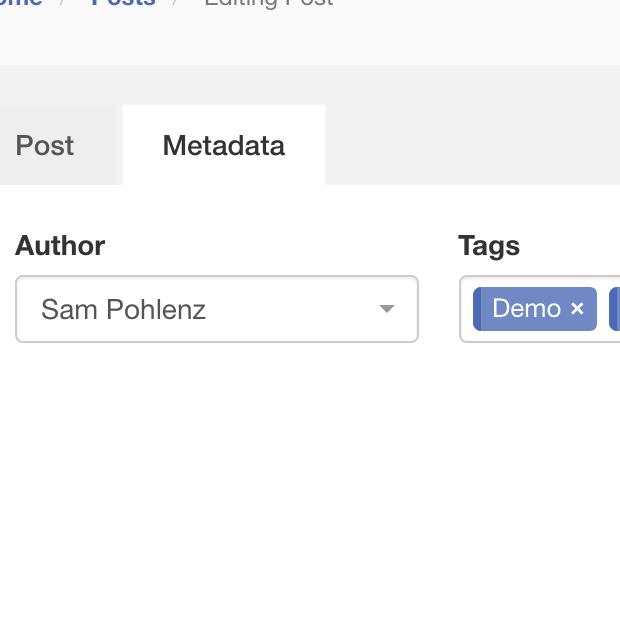Click the partially visible tag after Demo

point(614,309)
